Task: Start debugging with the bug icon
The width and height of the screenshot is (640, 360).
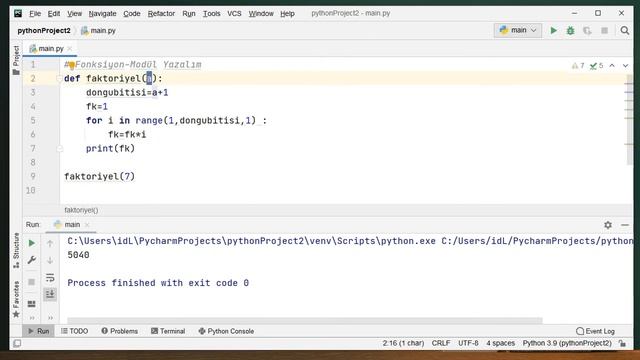Action: (x=571, y=31)
